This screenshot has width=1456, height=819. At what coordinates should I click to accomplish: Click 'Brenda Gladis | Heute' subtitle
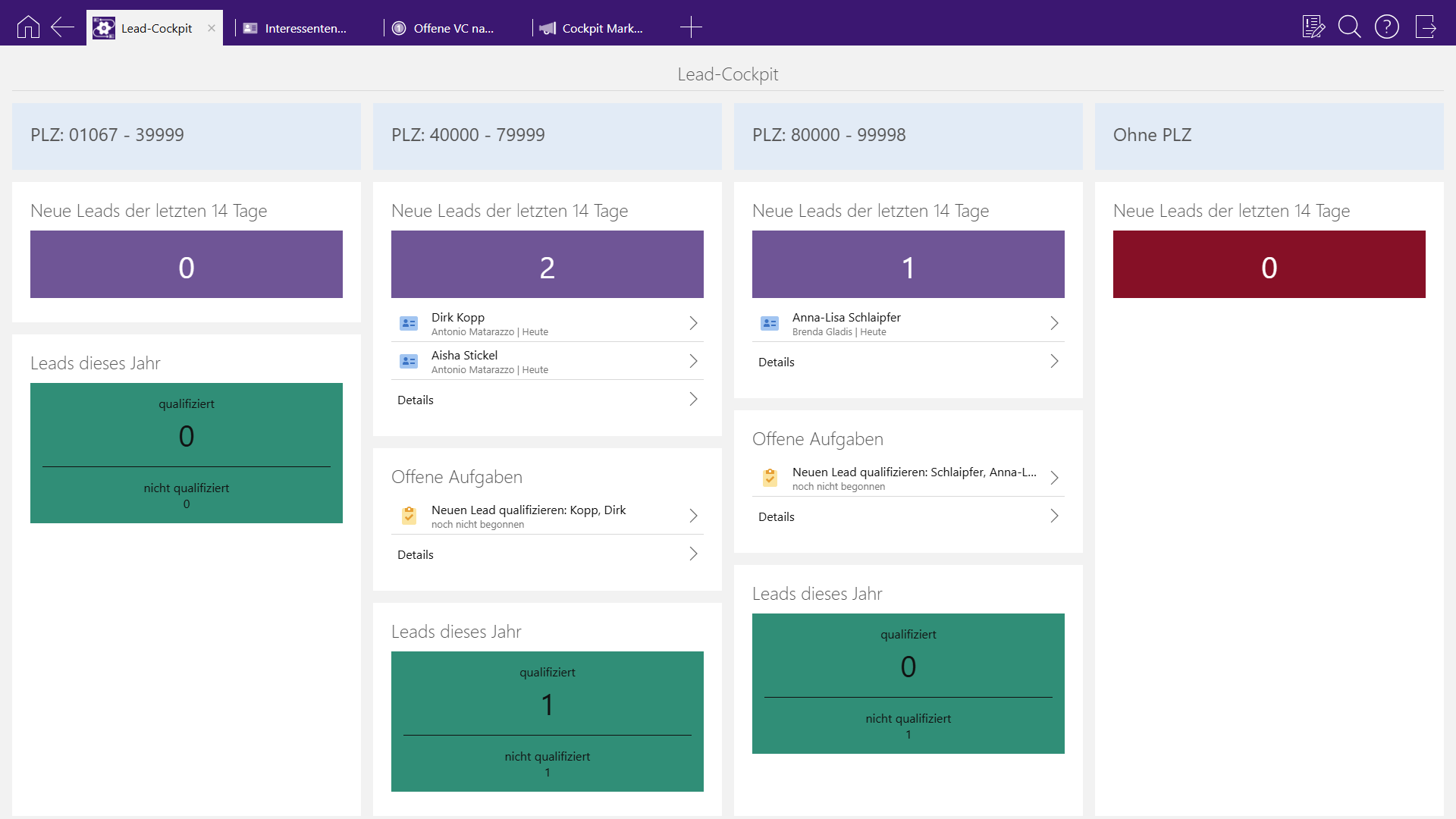click(839, 332)
